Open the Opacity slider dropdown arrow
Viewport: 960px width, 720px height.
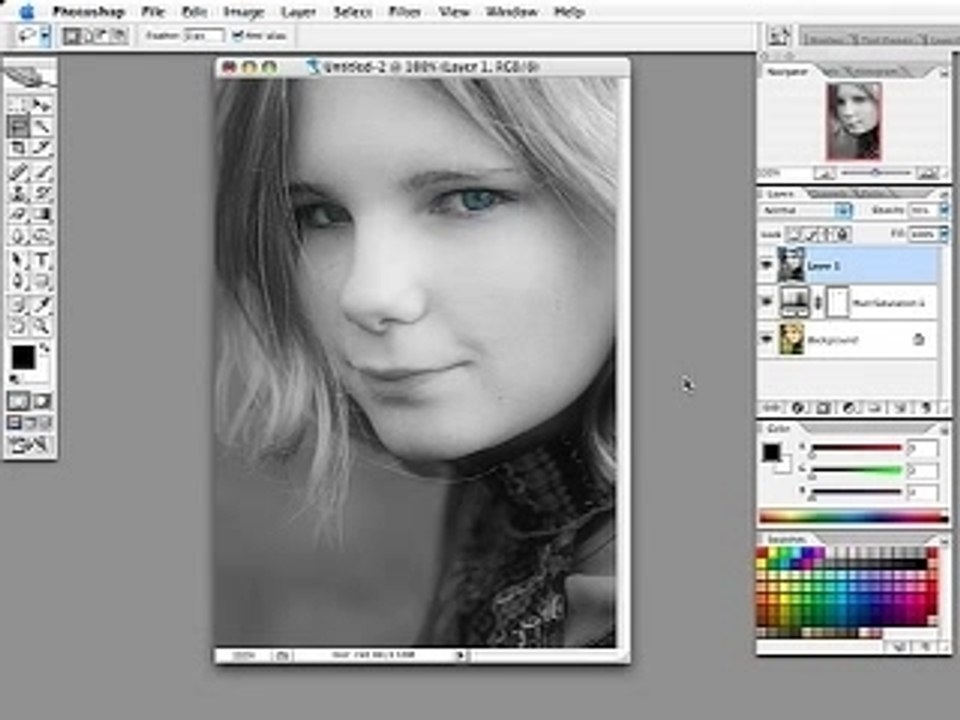pyautogui.click(x=943, y=210)
